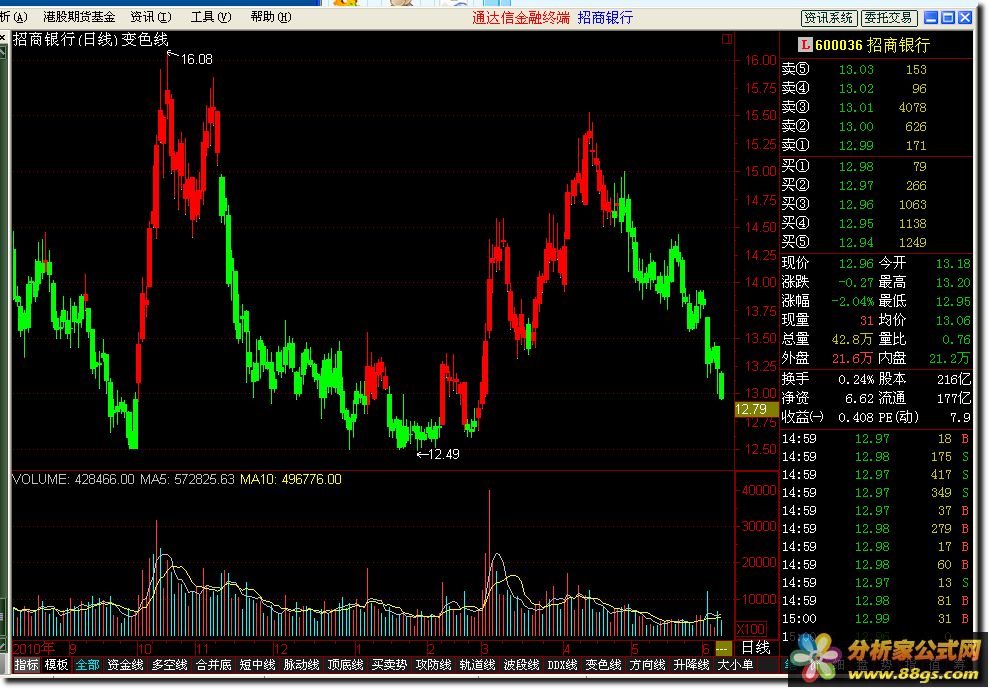Click the small red square at chart corner
This screenshot has width=990, height=689.
click(x=727, y=39)
